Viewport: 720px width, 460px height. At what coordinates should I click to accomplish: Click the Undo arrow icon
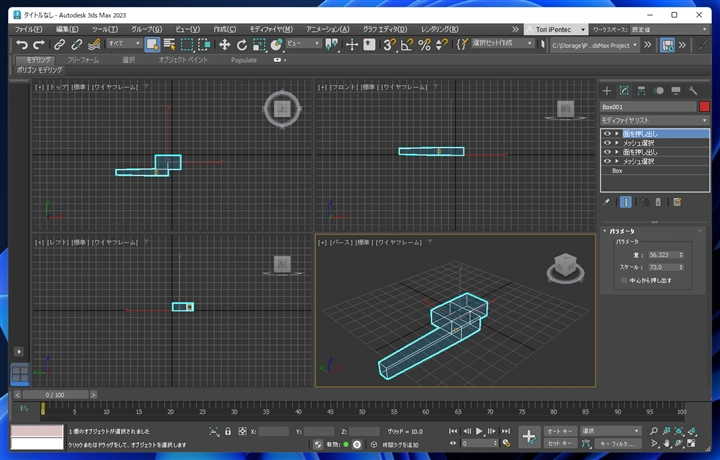pos(22,45)
